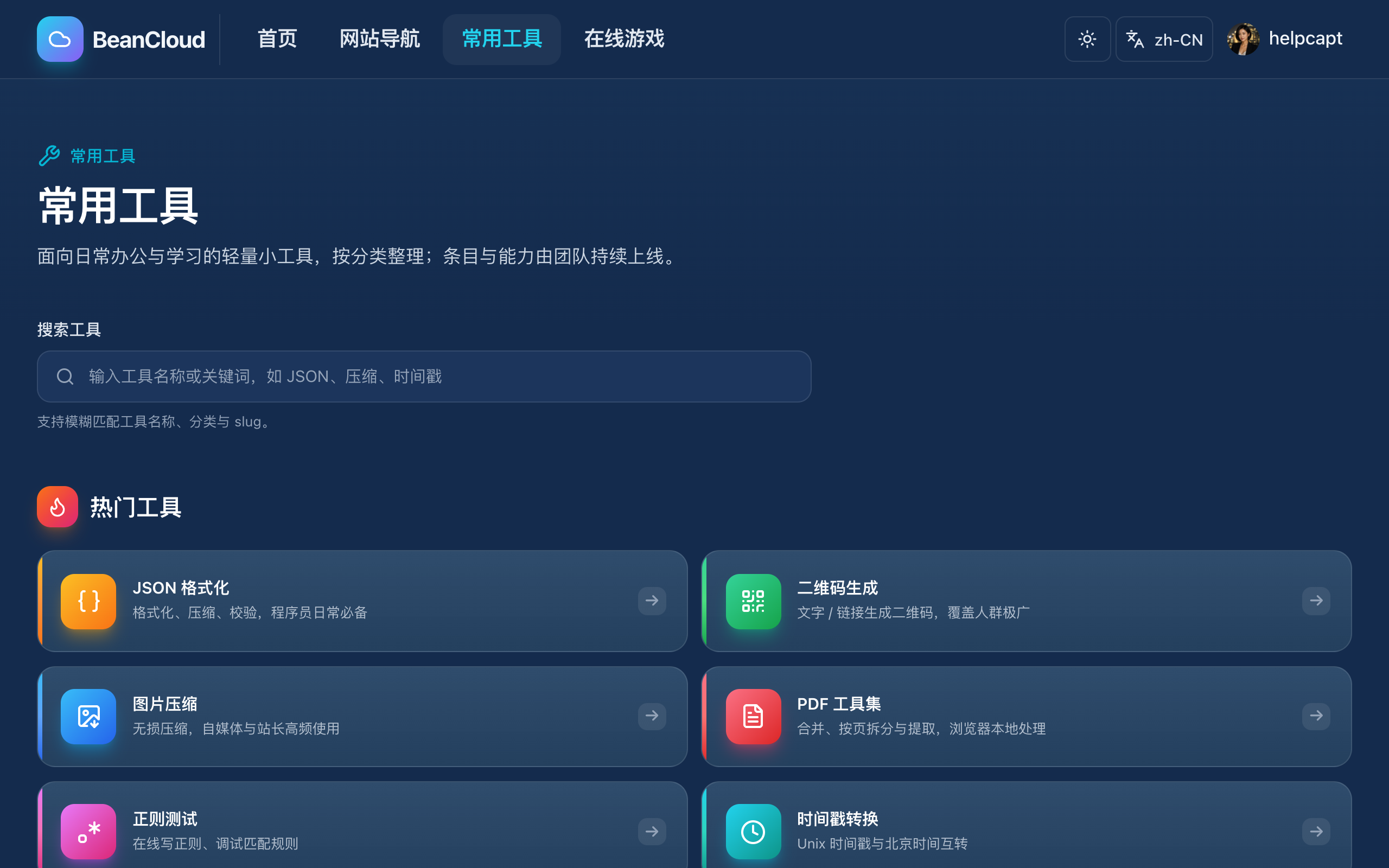Viewport: 1389px width, 868px height.
Task: Open the 时间戳转换 tool title
Action: (837, 819)
